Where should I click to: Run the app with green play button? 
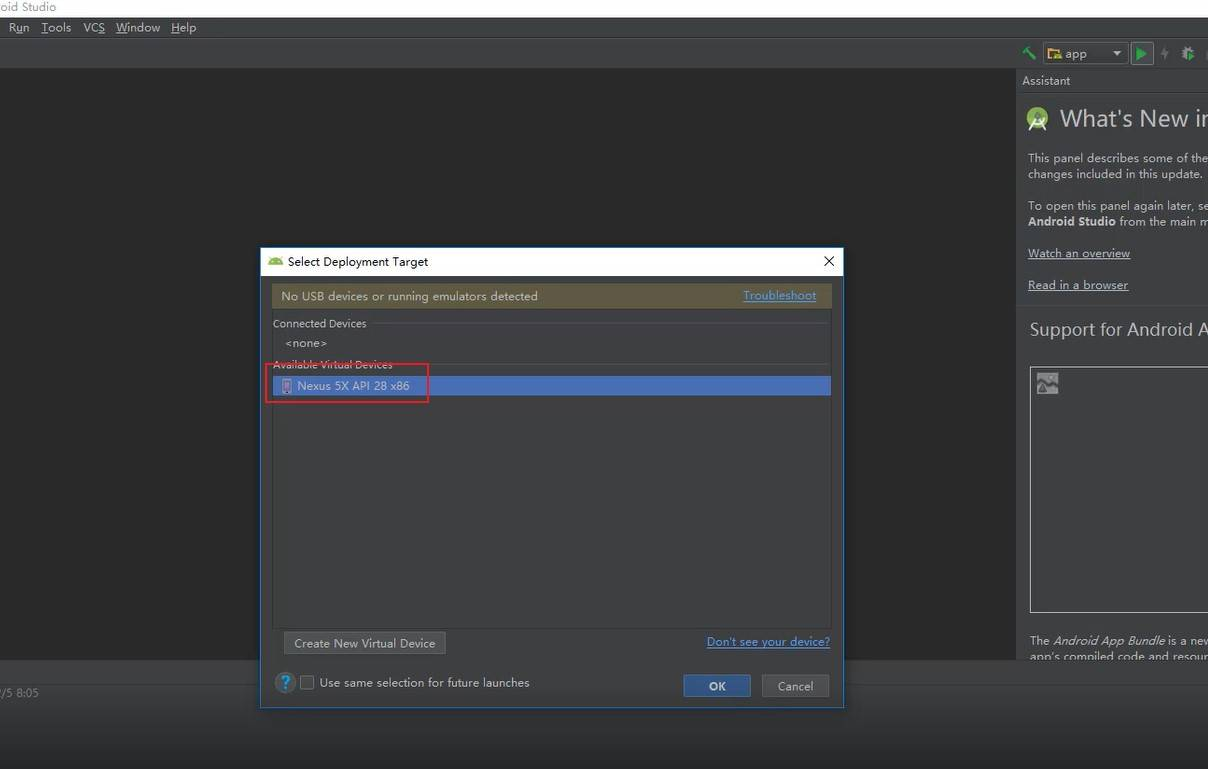tap(1141, 54)
